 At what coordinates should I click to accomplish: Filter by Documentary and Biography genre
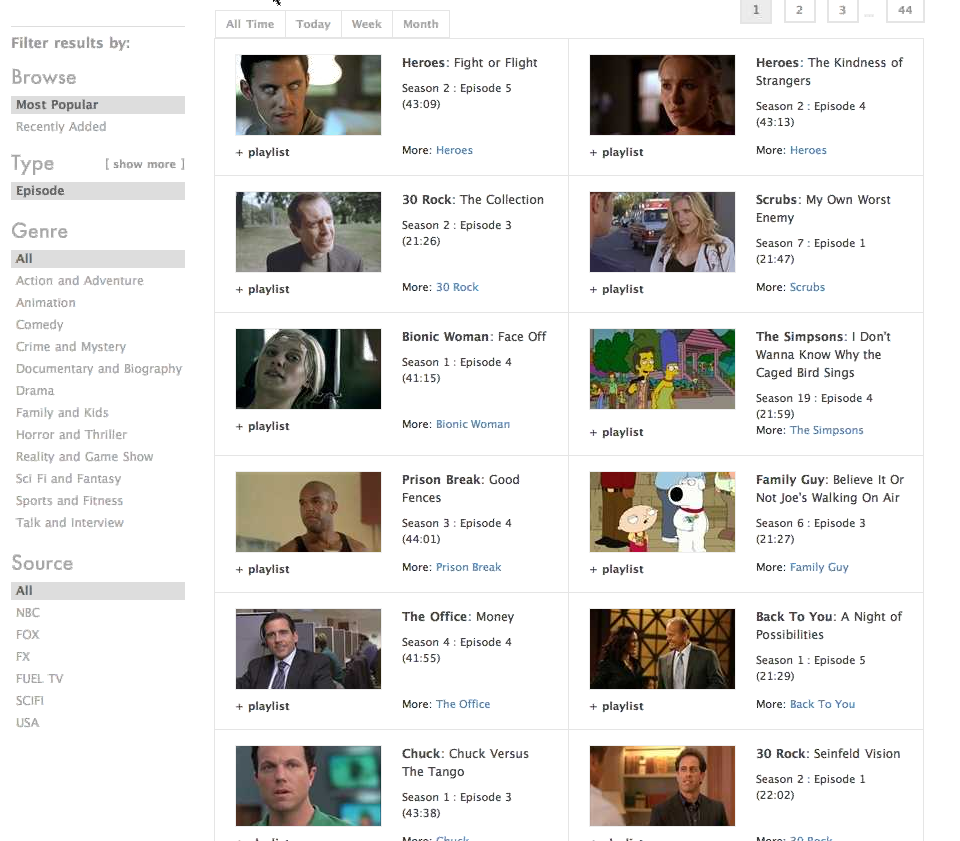coord(99,369)
